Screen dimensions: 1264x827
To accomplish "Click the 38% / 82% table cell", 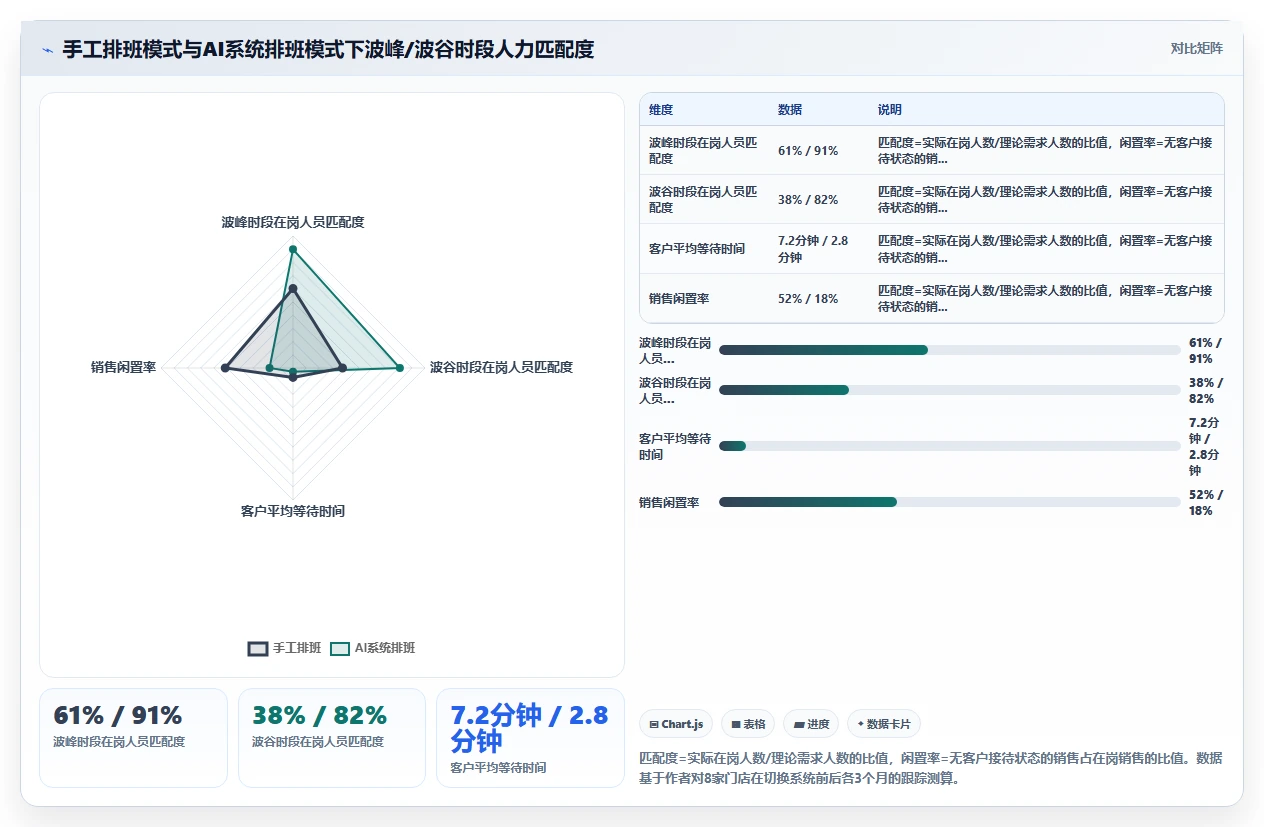I will 808,200.
